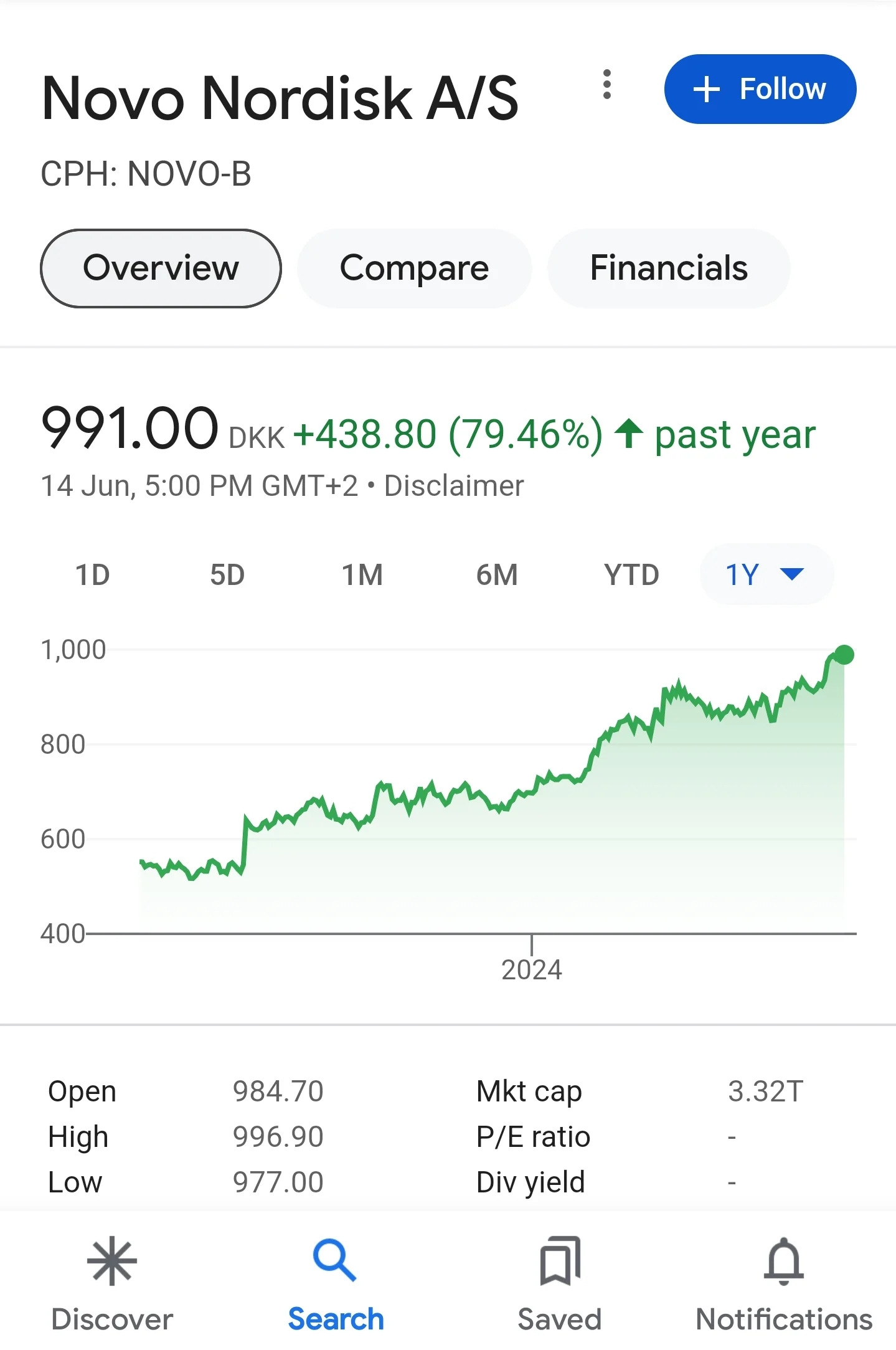
Task: Switch to the Compare tab
Action: [x=415, y=269]
